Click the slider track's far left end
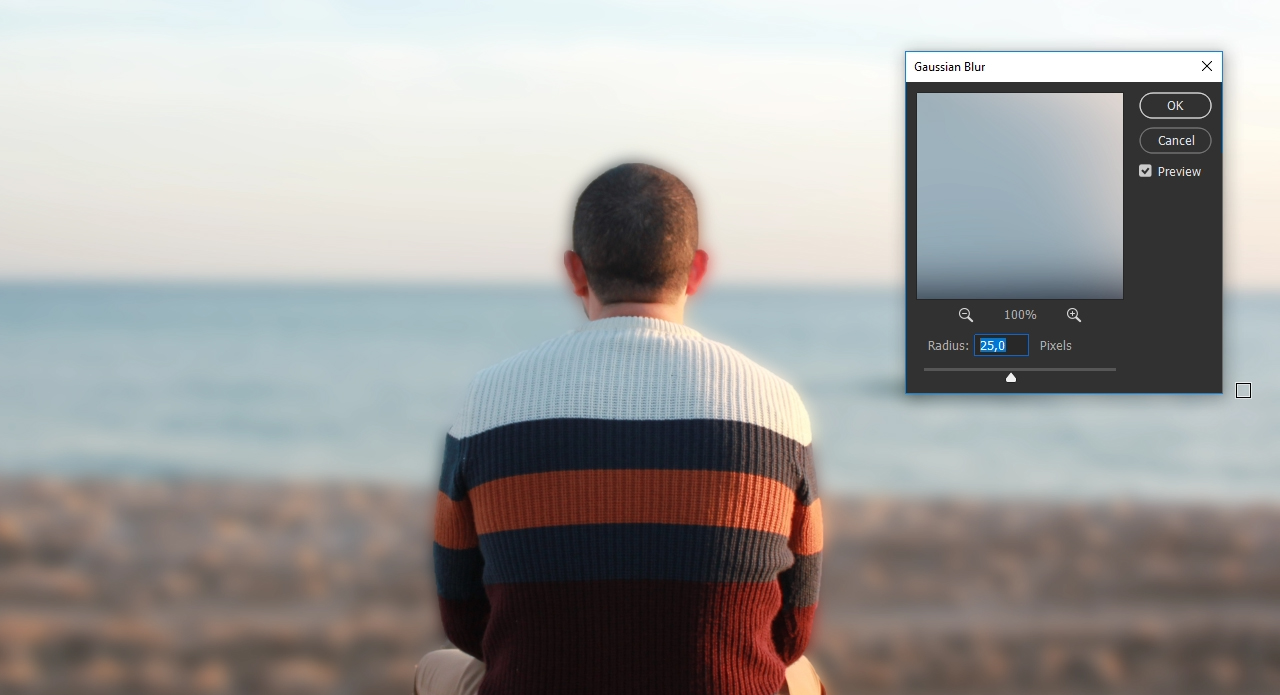 point(926,369)
